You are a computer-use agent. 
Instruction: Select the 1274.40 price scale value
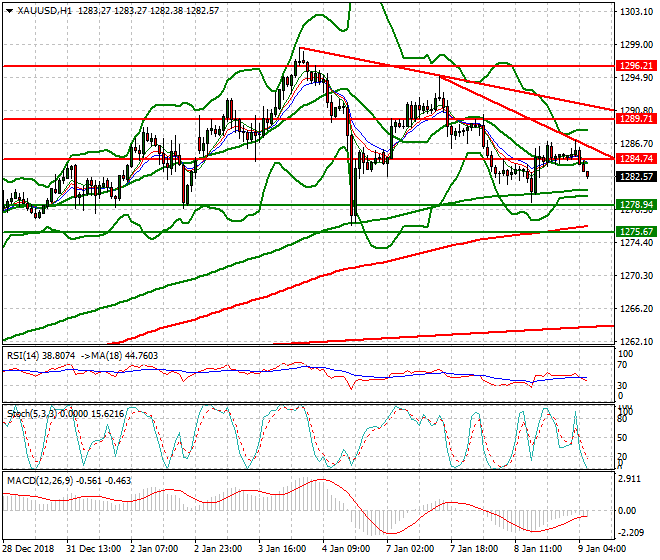(x=636, y=243)
